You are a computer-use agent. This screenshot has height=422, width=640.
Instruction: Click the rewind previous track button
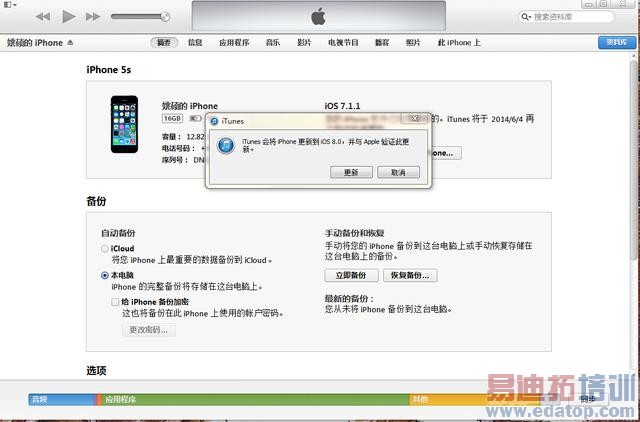click(42, 17)
